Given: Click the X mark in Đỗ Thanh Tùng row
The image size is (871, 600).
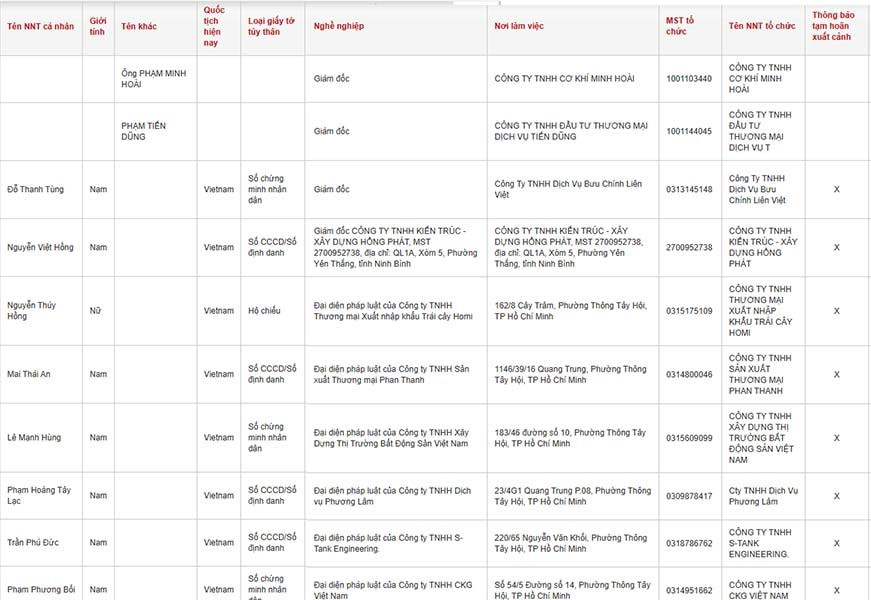Looking at the screenshot, I should pos(837,189).
